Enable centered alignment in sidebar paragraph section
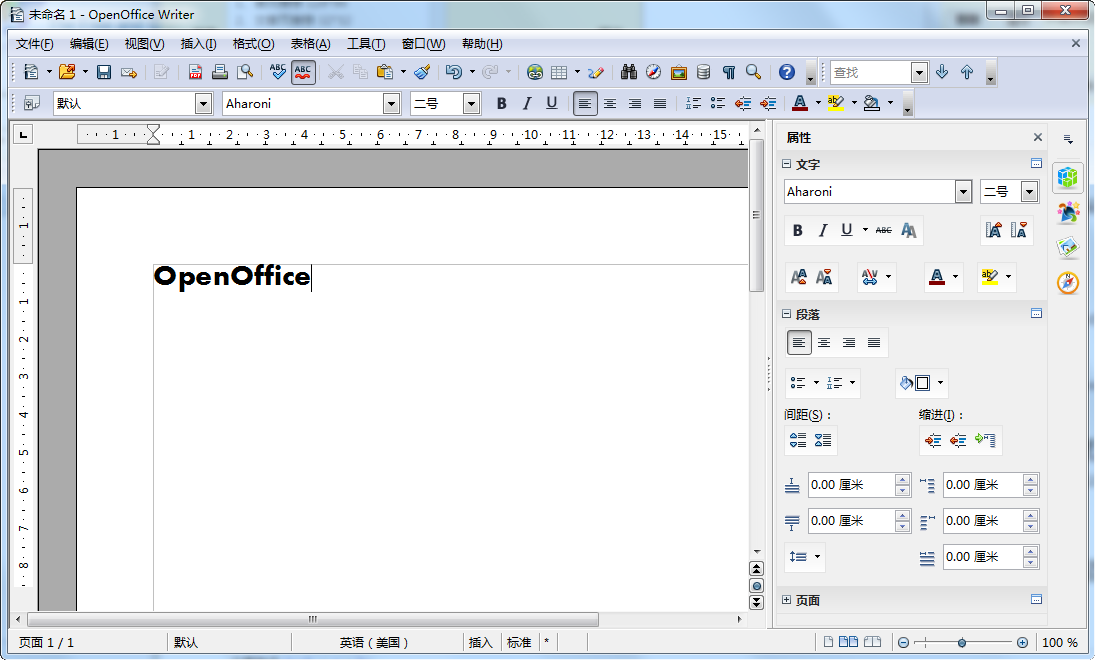Viewport: 1096px width, 661px height. coord(824,343)
